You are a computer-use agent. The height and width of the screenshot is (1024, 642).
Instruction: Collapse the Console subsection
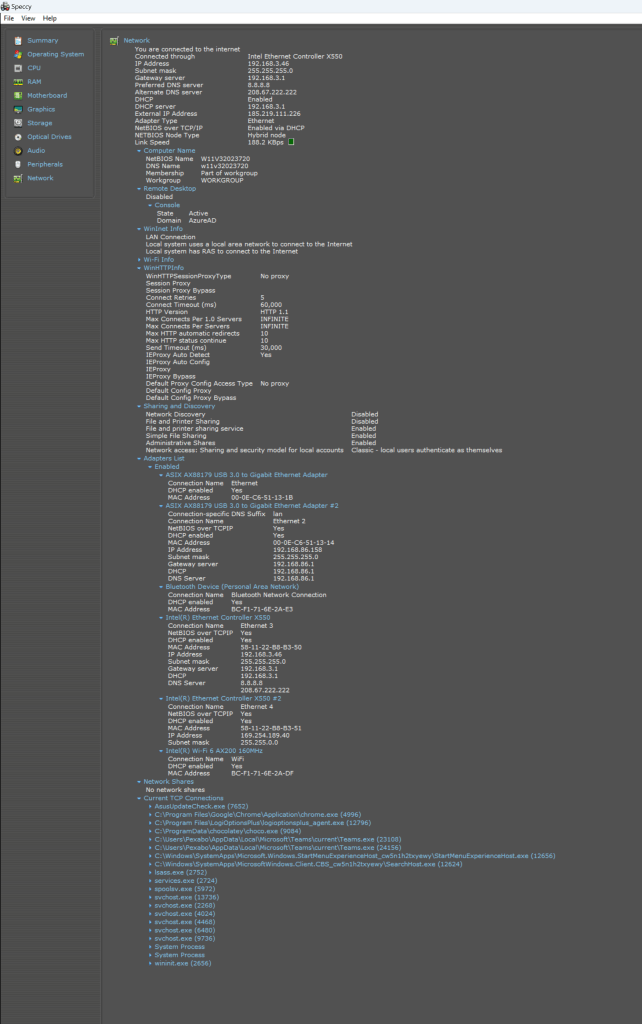click(150, 205)
